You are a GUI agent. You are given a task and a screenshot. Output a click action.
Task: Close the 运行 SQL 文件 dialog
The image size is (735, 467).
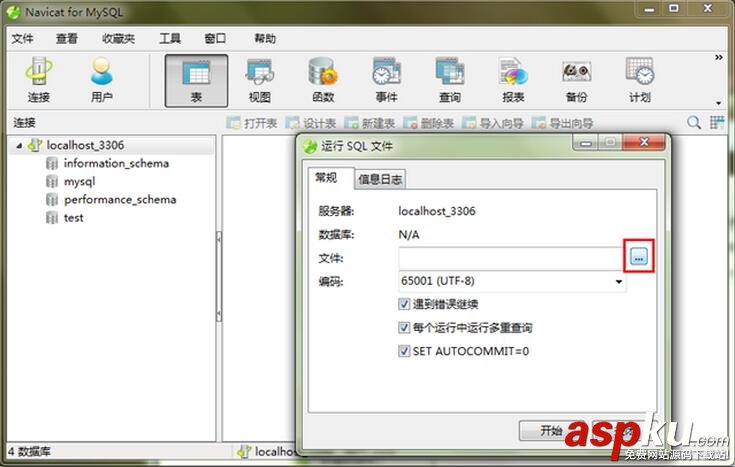pos(644,142)
